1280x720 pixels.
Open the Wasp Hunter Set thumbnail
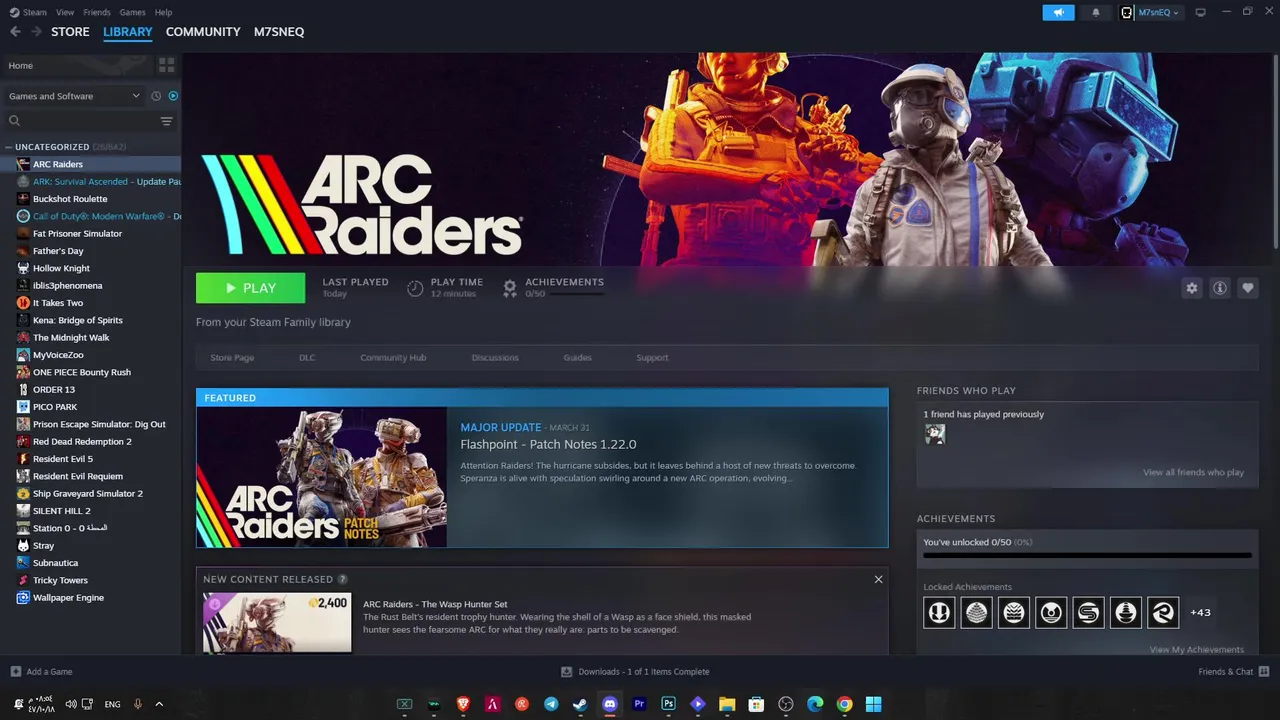pos(277,622)
